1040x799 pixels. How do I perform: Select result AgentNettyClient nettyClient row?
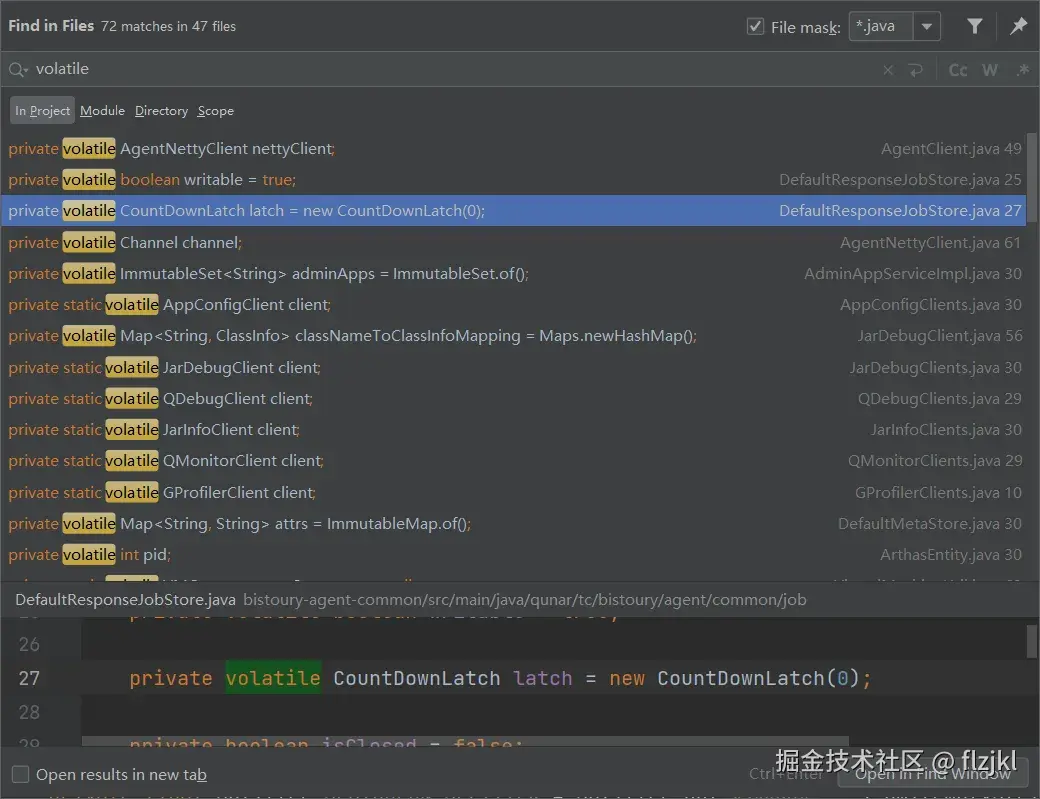(513, 149)
